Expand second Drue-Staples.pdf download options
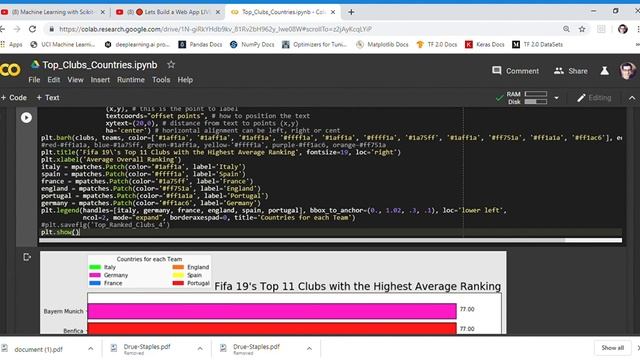Screen dimensions: 640x360 tap(309, 349)
